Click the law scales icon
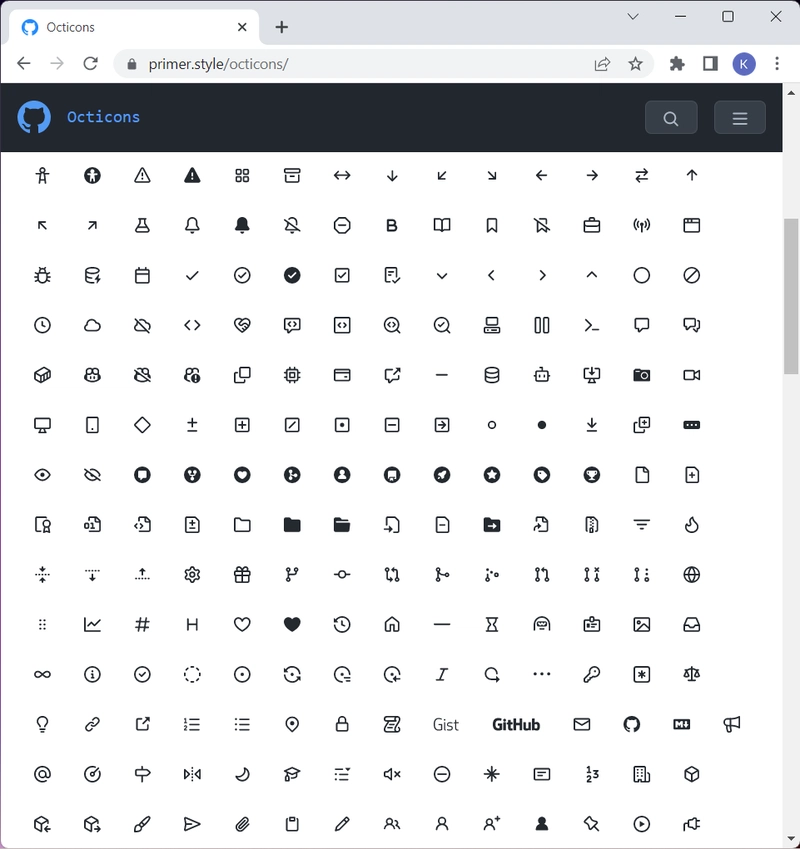800x849 pixels. pyautogui.click(x=691, y=675)
